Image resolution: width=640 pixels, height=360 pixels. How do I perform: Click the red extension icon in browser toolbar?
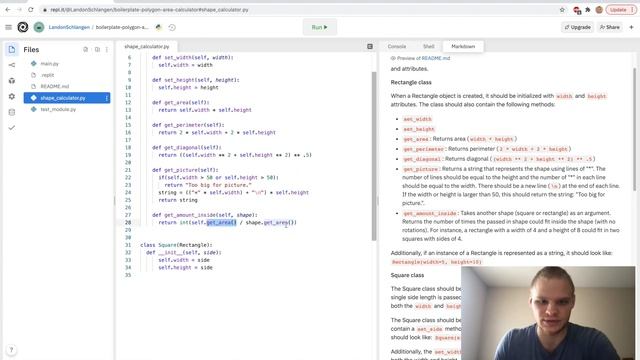(577, 10)
